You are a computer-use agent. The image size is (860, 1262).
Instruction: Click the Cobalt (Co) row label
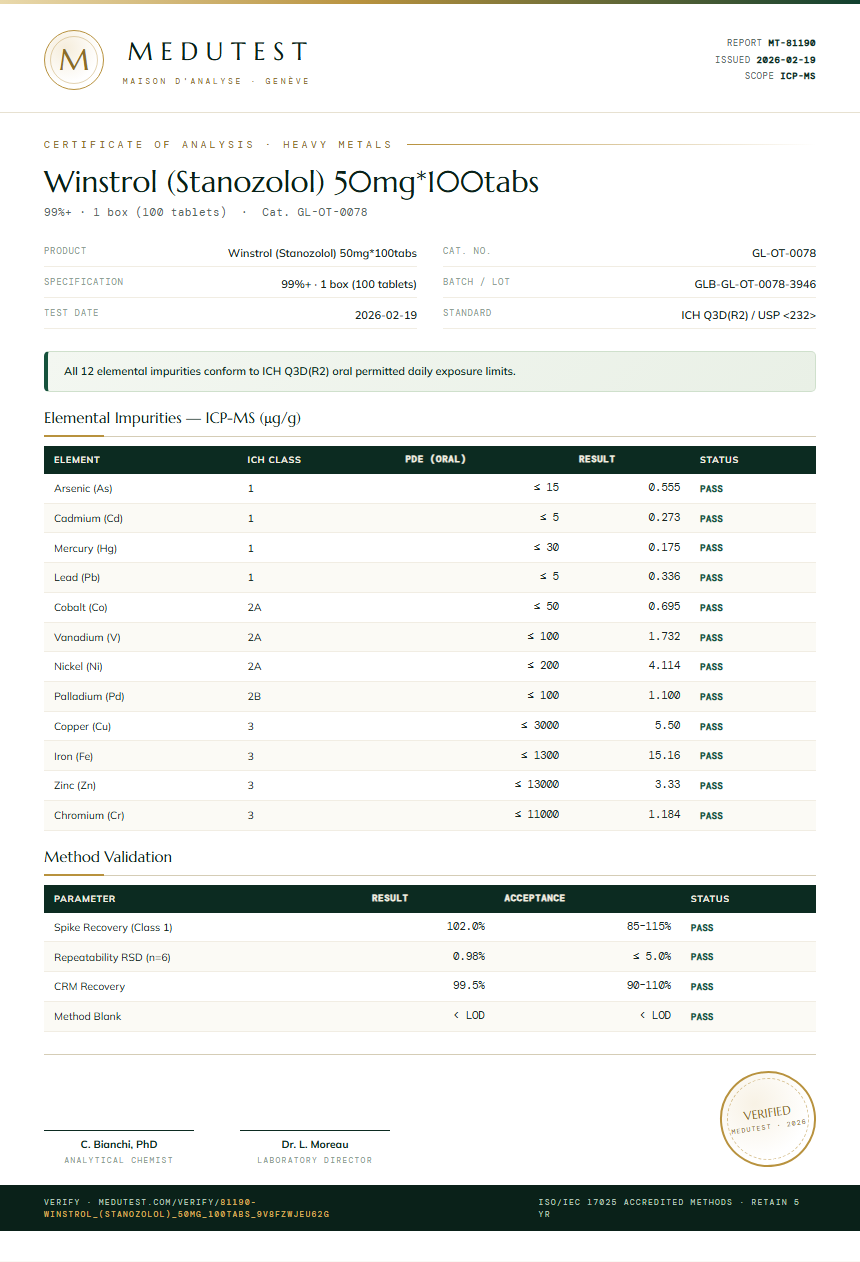point(80,608)
